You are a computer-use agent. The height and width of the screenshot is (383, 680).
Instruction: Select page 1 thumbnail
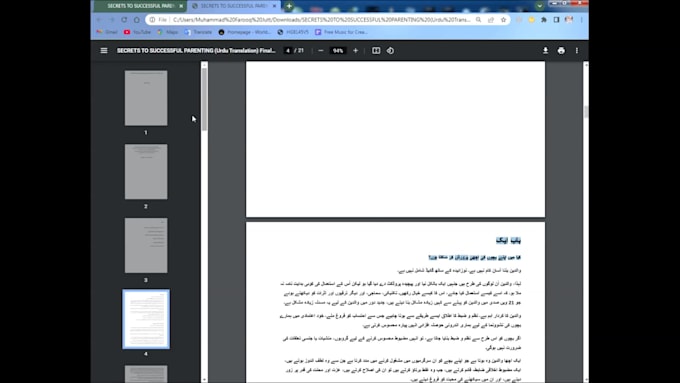coord(146,98)
